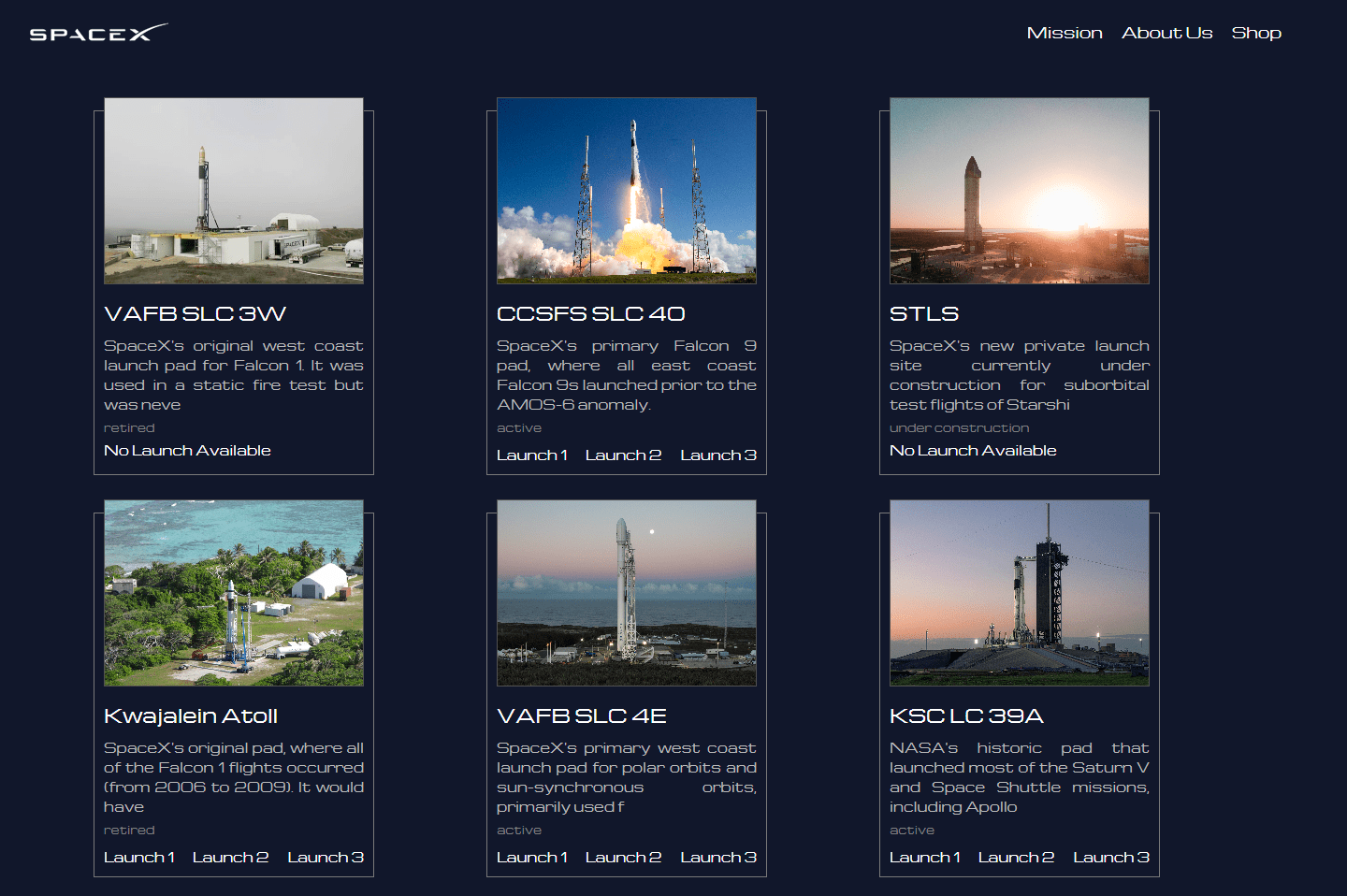Click the CCSFS SLC 40 description paragraph
The height and width of the screenshot is (896, 1347).
(x=627, y=375)
